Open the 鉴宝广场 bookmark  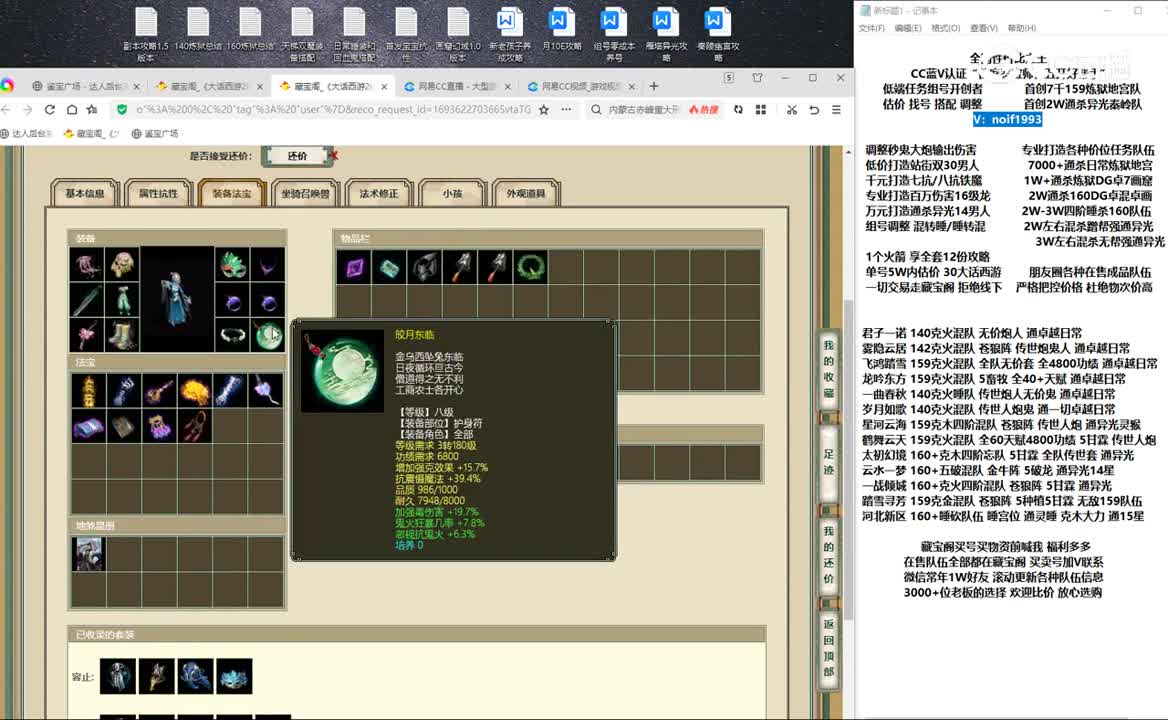[155, 133]
